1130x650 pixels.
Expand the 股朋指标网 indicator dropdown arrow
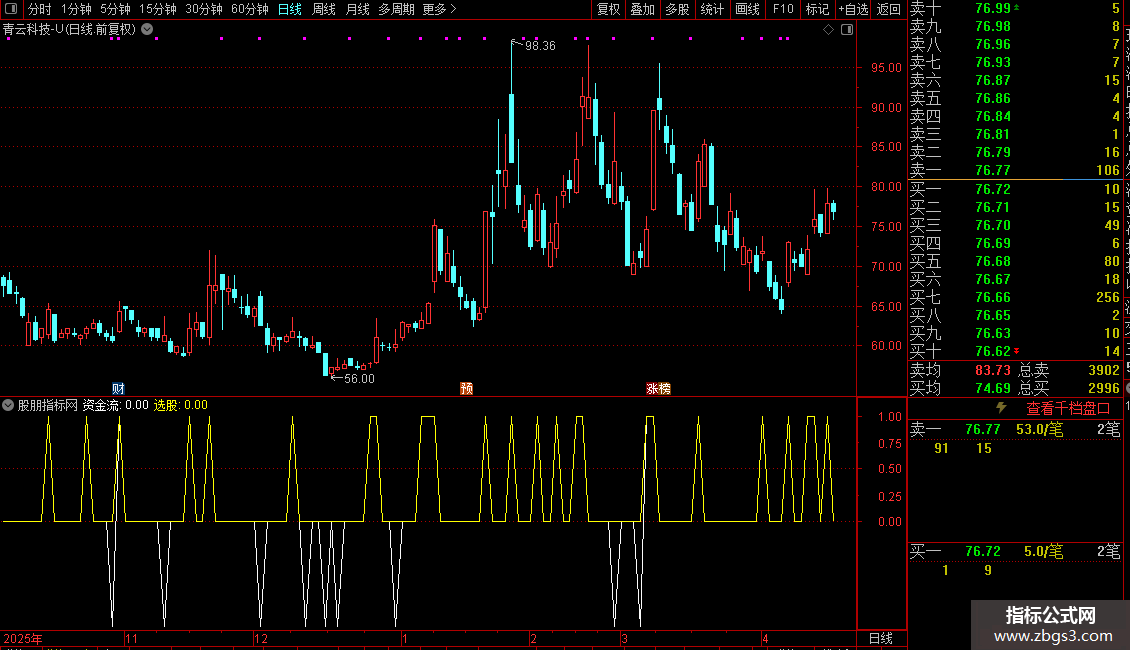click(9, 405)
